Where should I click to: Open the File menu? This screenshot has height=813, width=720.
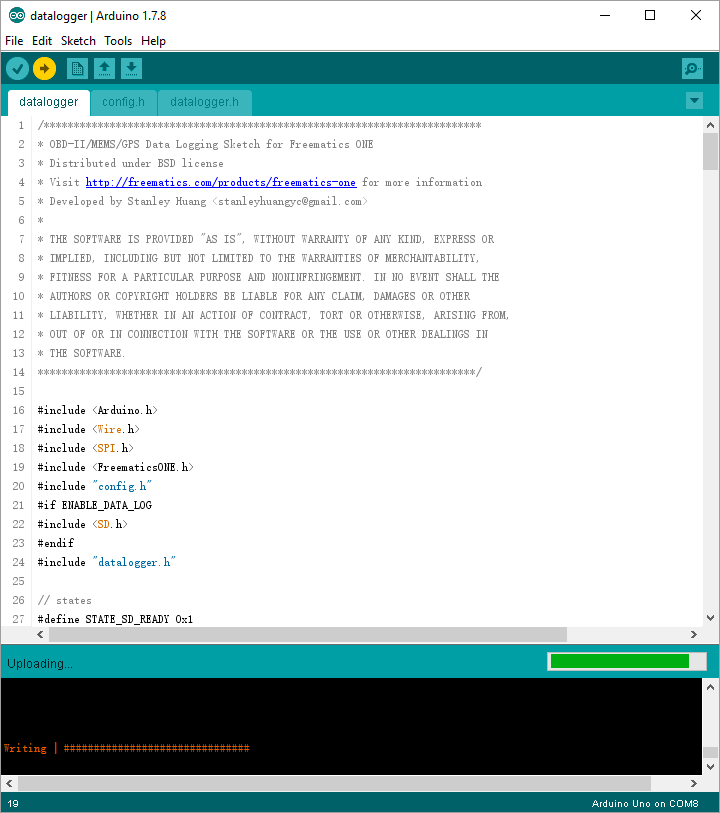pyautogui.click(x=14, y=41)
